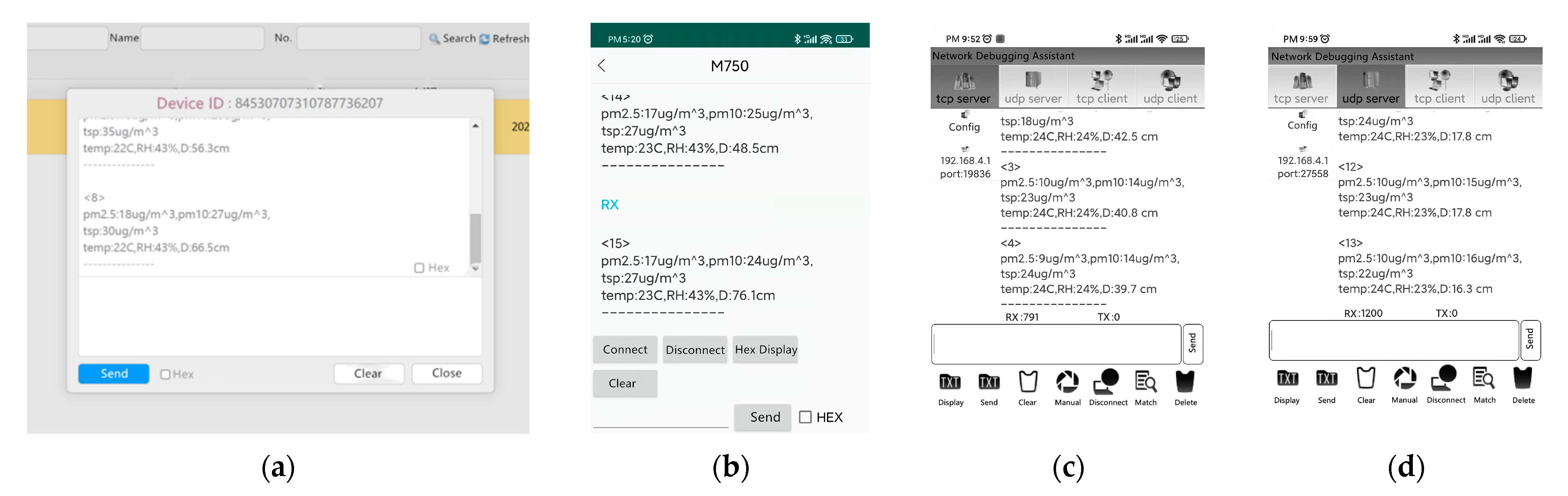Viewport: 1568px width, 496px height.
Task: Click the scroll-up arrow in panel (a) log
Action: click(x=475, y=125)
